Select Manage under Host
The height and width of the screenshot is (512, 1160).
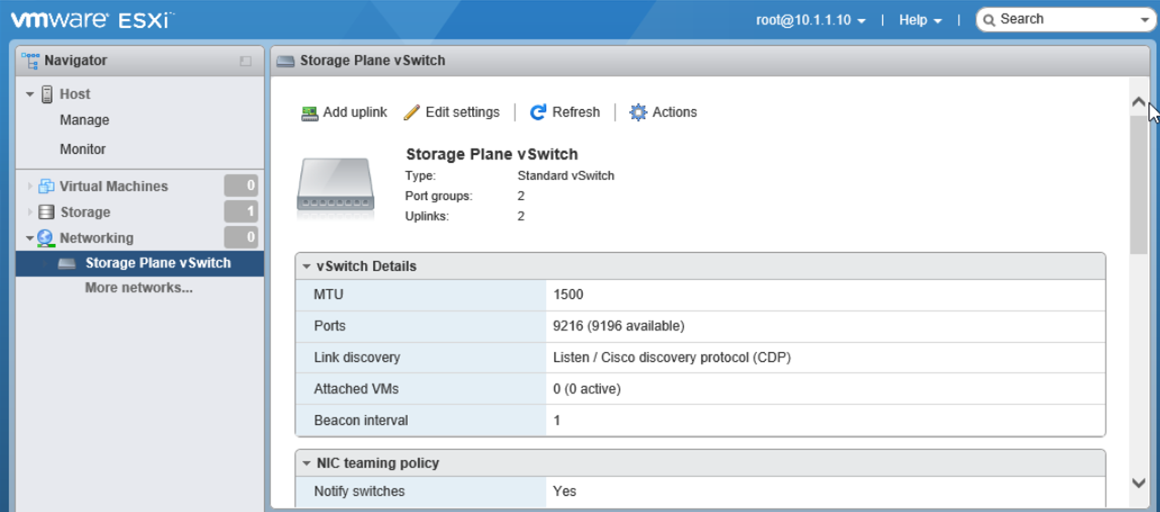[x=84, y=120]
